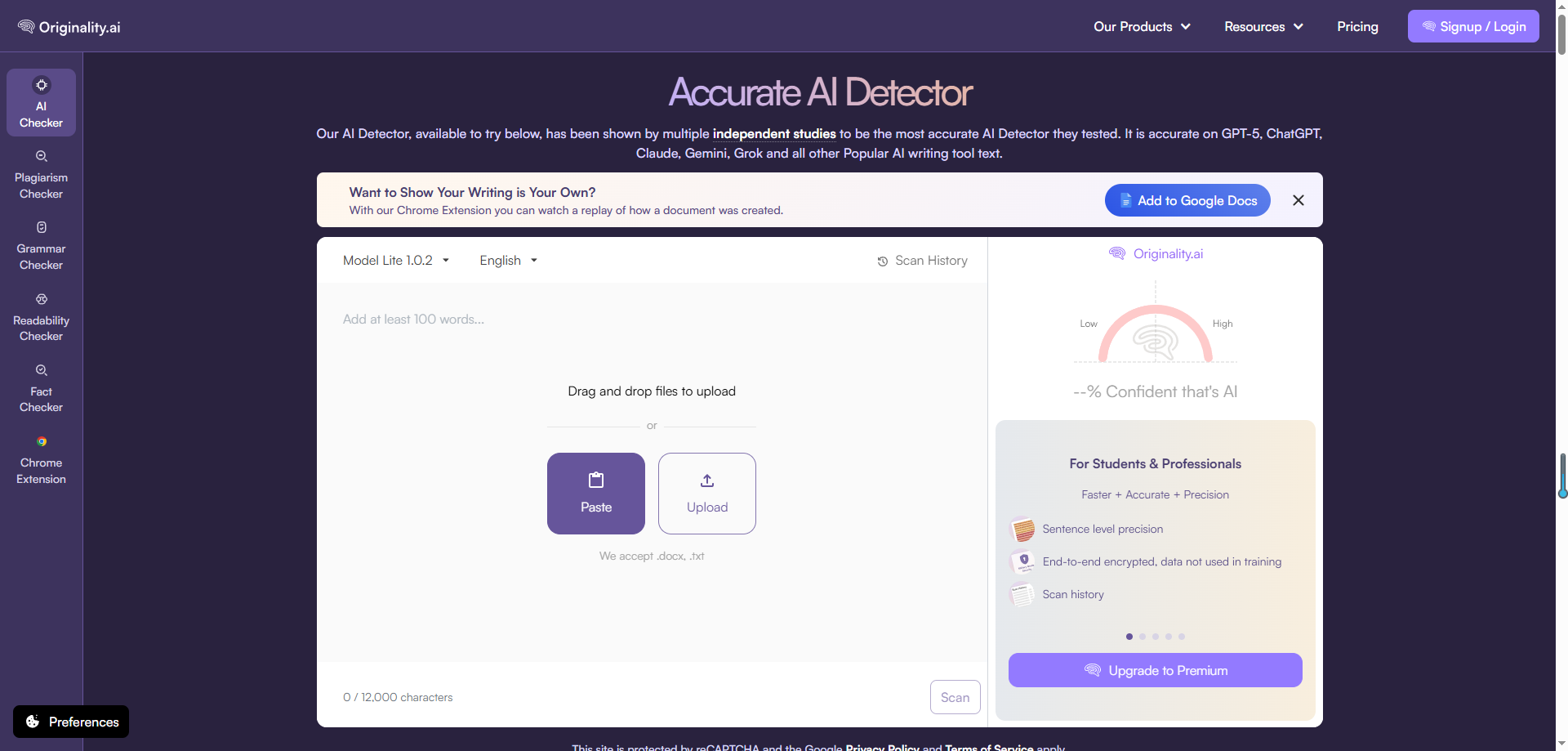Viewport: 1568px width, 751px height.
Task: Click the brain icon on Signup / Login
Action: [1429, 26]
